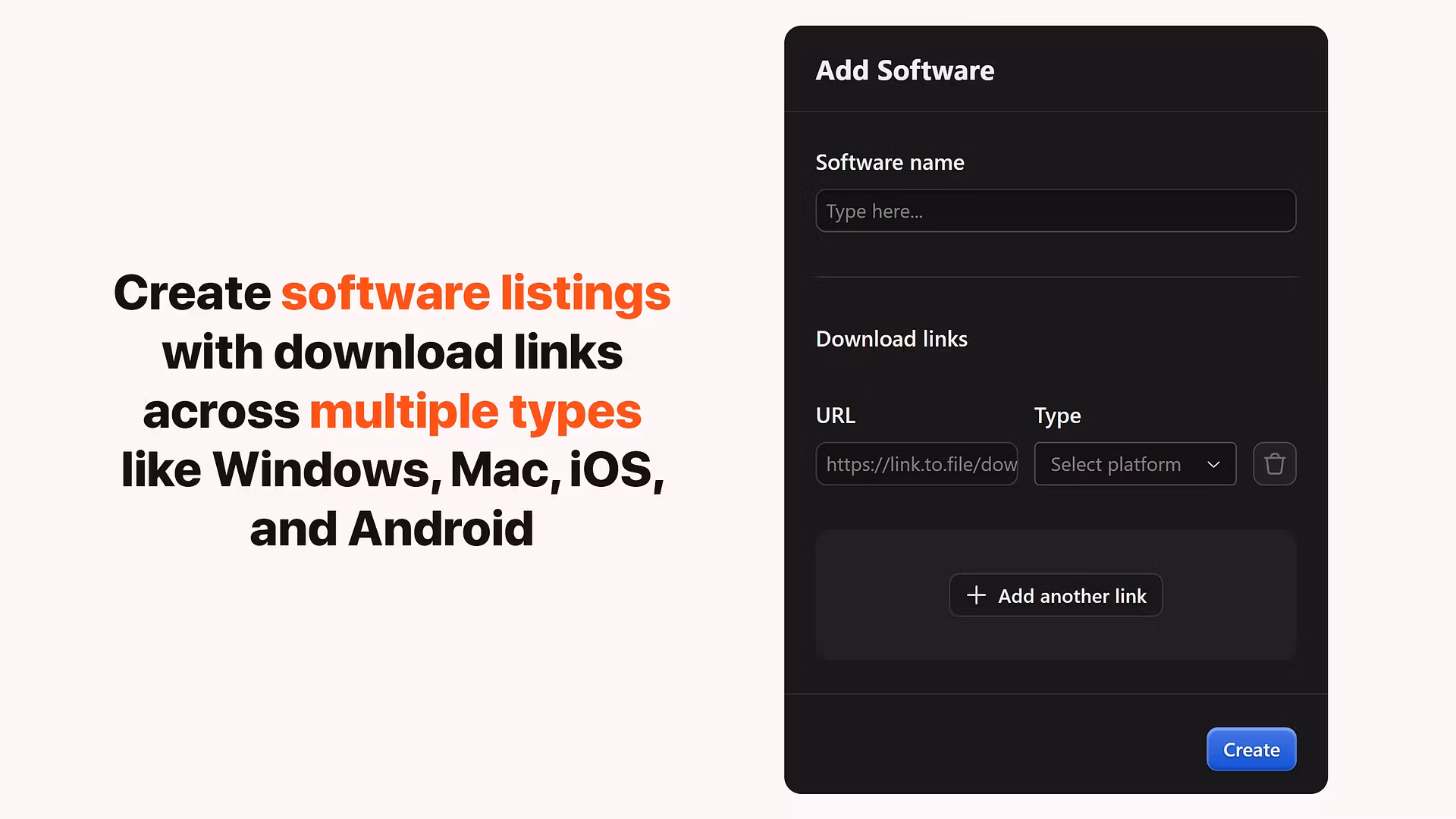Click the orange 'software listings' headline text
The image size is (1456, 819).
[x=475, y=293]
